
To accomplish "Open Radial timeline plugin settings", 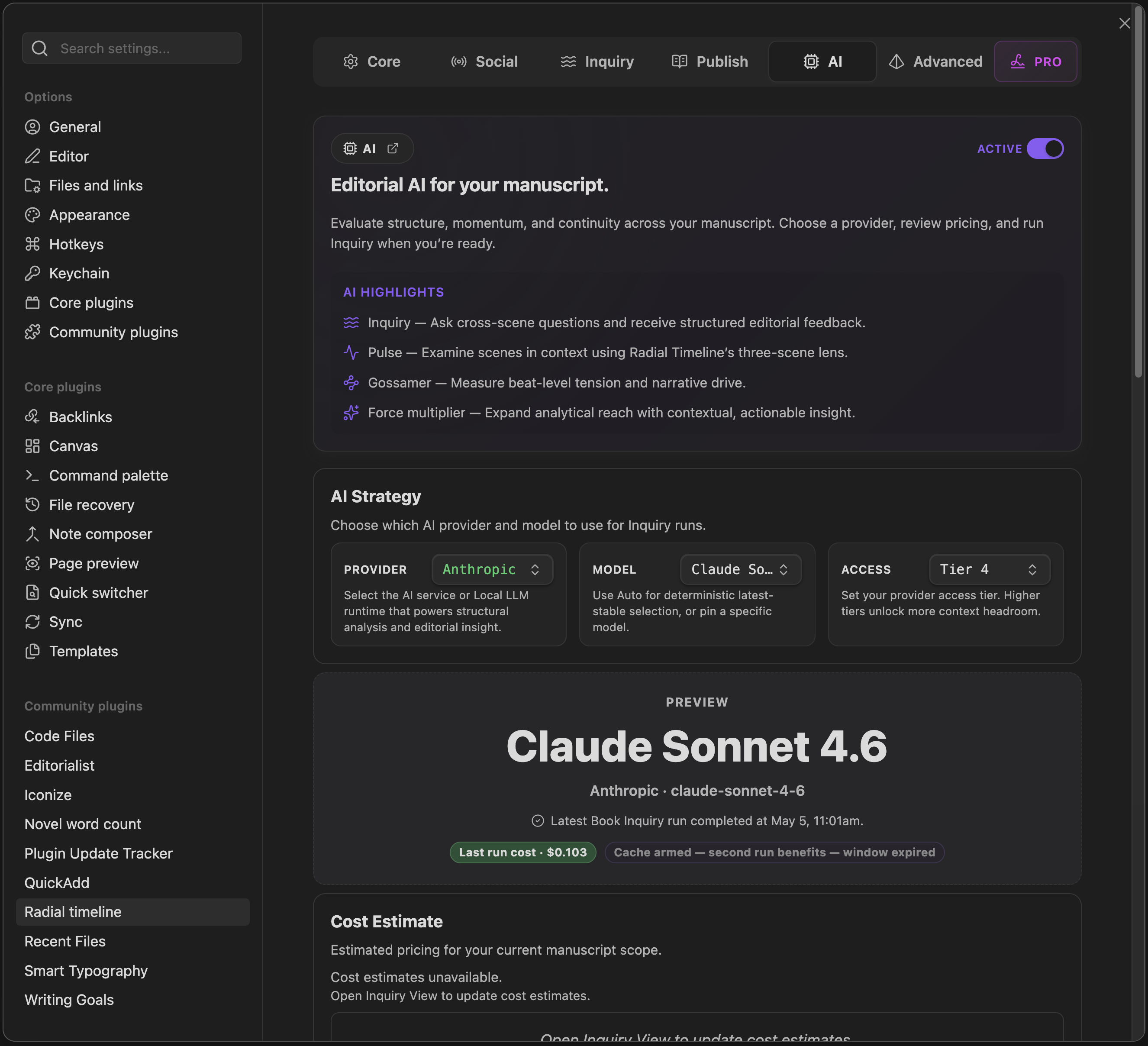I will [133, 912].
